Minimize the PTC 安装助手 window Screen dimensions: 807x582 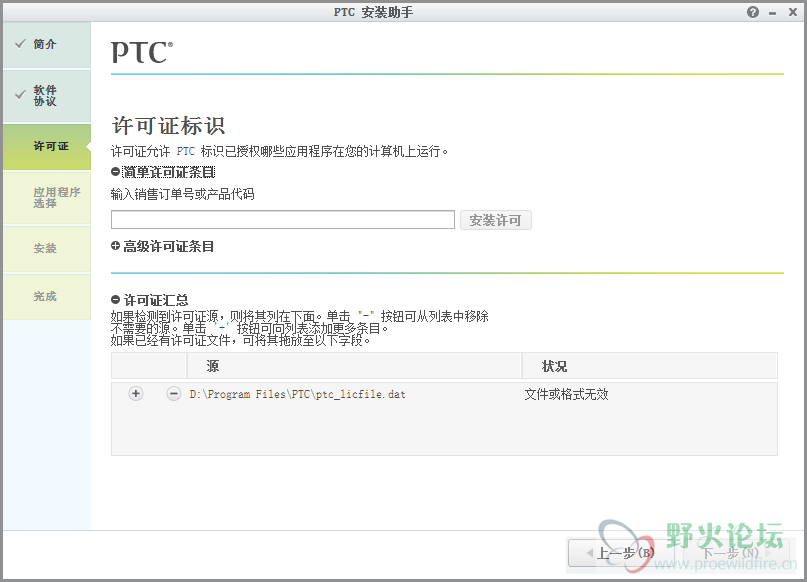tap(773, 13)
